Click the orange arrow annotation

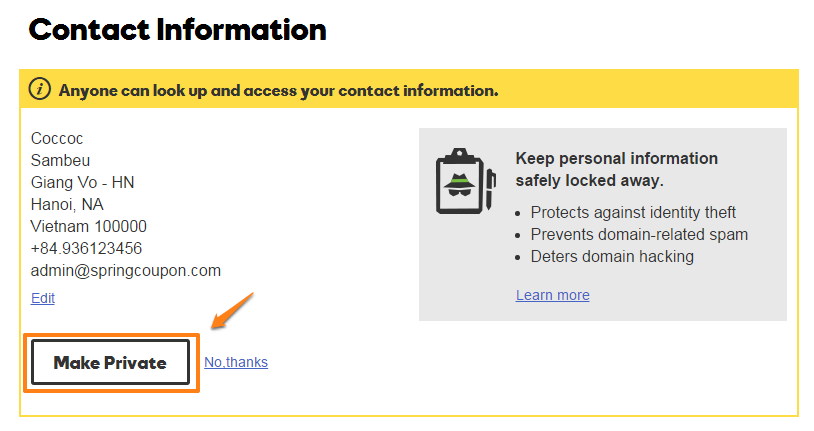point(232,311)
